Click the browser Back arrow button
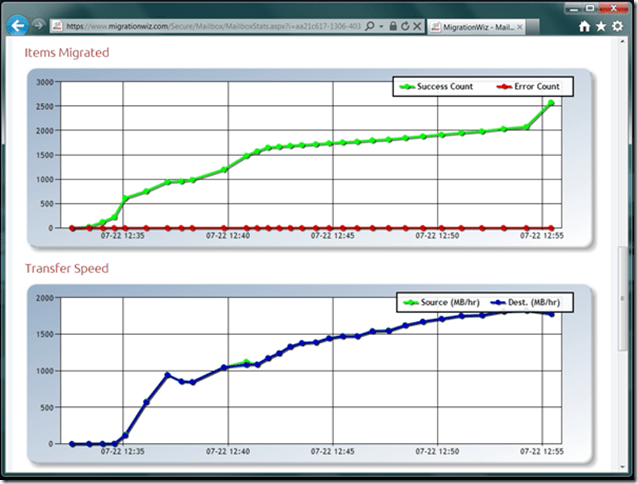Viewport: 638px width, 484px height. point(15,27)
